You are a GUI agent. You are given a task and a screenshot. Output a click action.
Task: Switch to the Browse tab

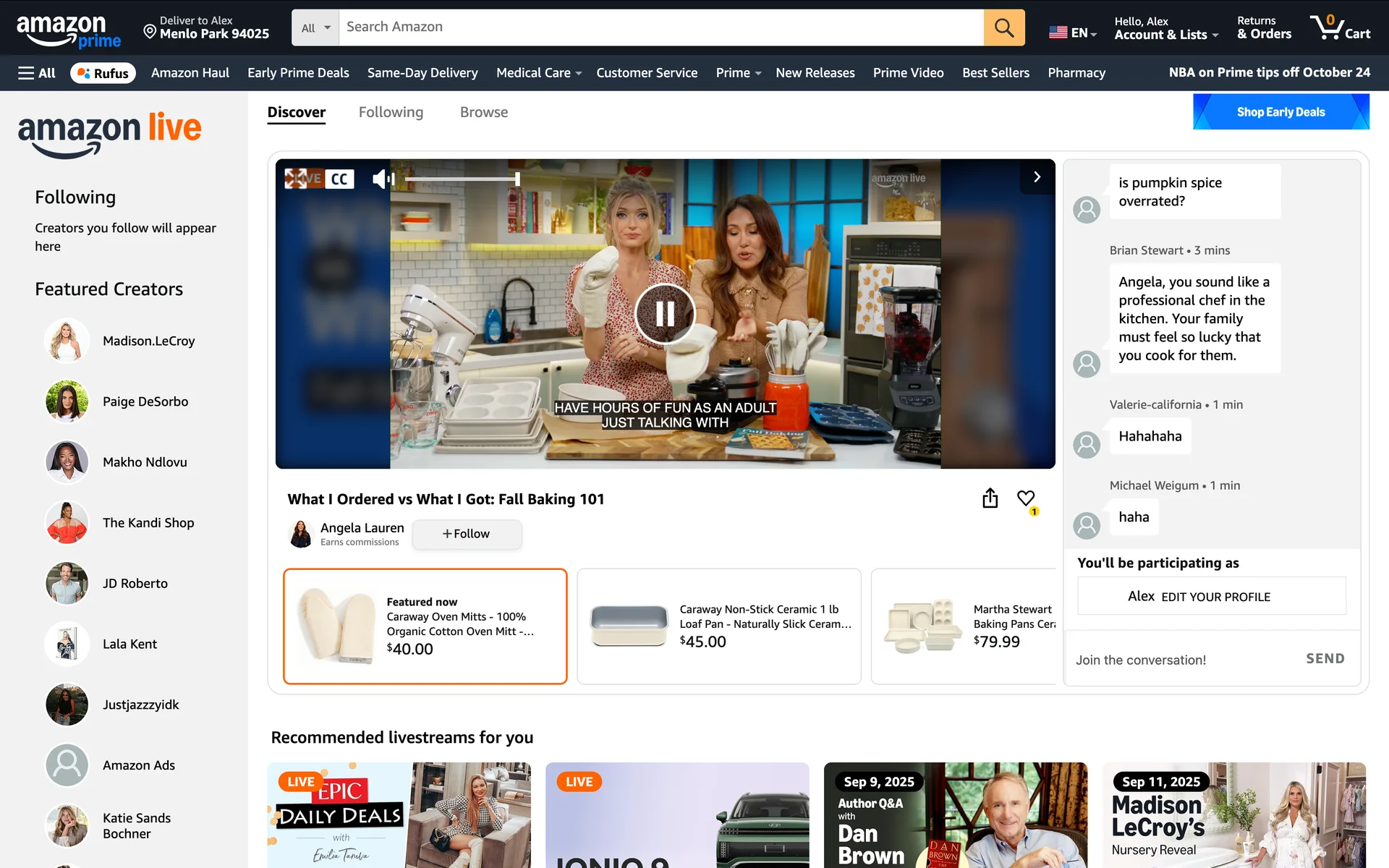483,112
